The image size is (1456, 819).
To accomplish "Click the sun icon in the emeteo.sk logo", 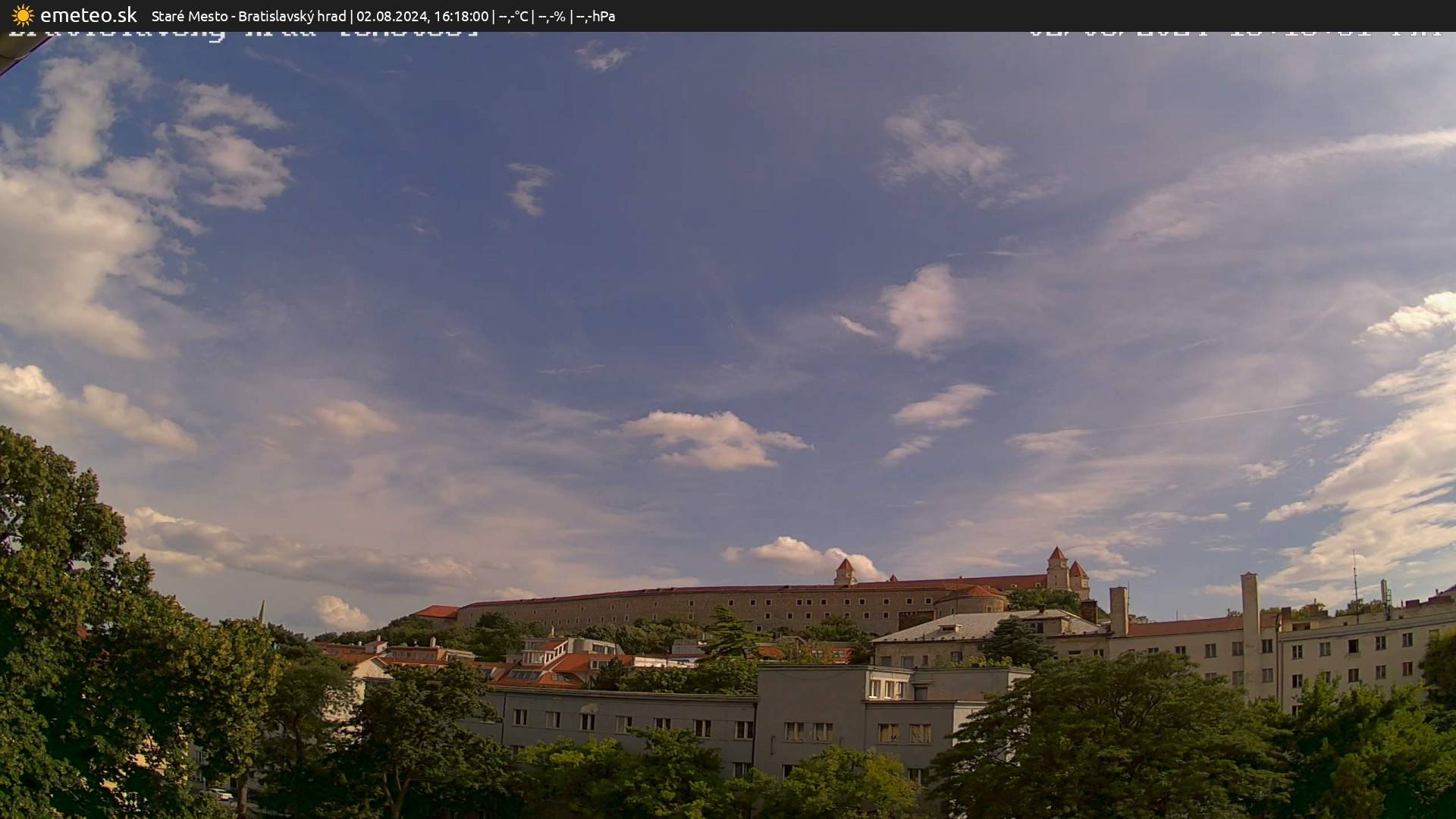I will [x=23, y=15].
